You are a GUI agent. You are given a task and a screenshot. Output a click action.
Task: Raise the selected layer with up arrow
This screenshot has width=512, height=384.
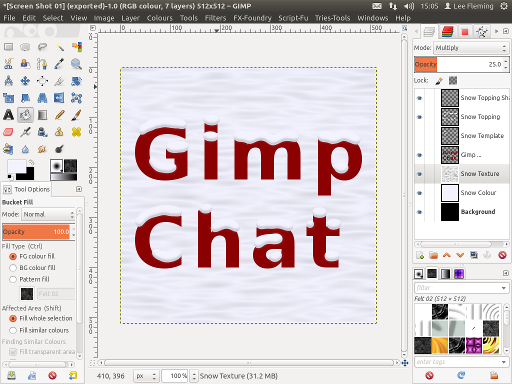[447, 255]
